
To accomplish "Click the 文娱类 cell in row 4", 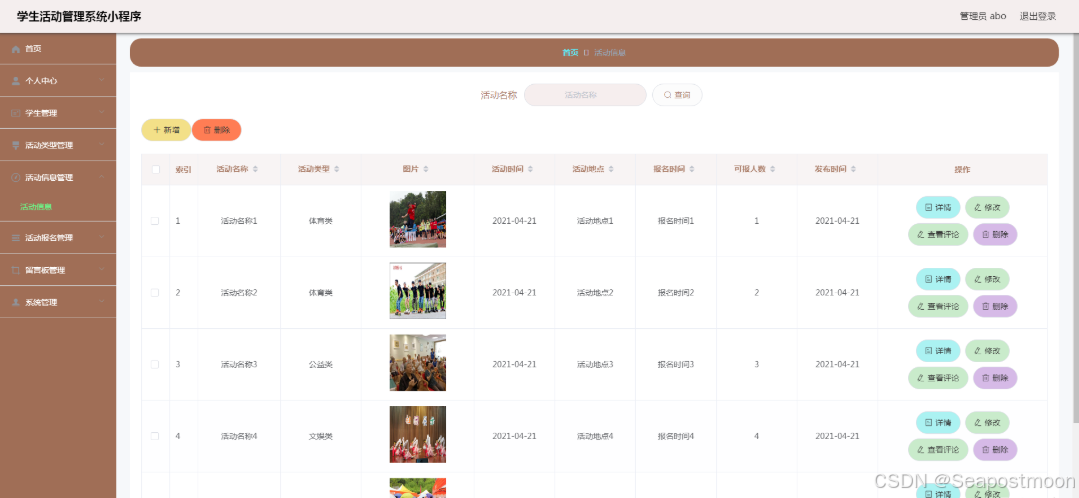I will tap(321, 436).
